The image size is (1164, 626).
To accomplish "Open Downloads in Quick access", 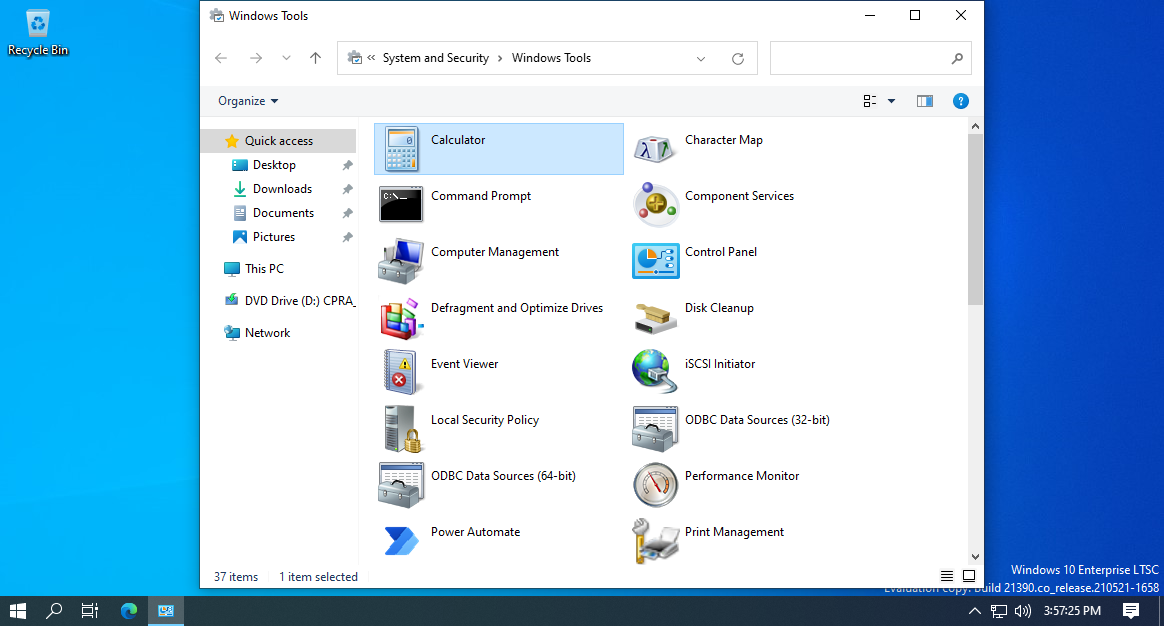I will (x=282, y=189).
